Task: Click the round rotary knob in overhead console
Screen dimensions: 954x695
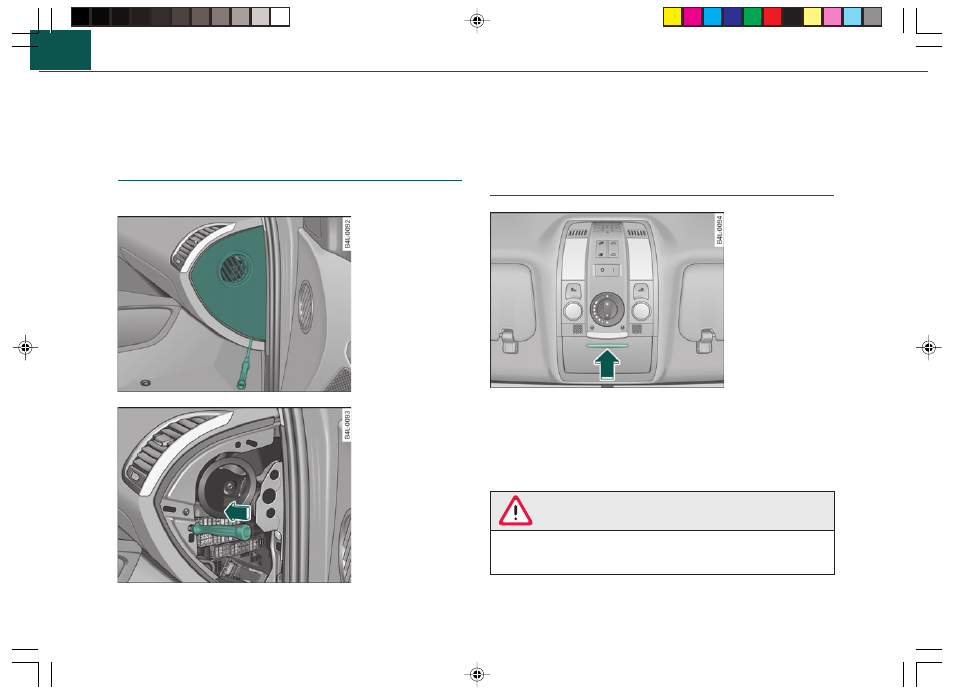Action: 607,309
